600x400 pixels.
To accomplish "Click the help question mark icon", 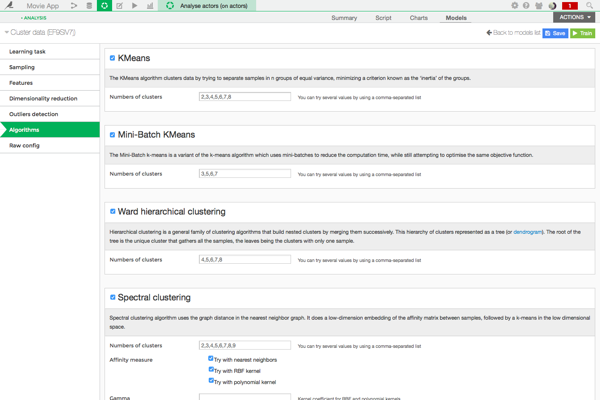I will click(x=527, y=6).
